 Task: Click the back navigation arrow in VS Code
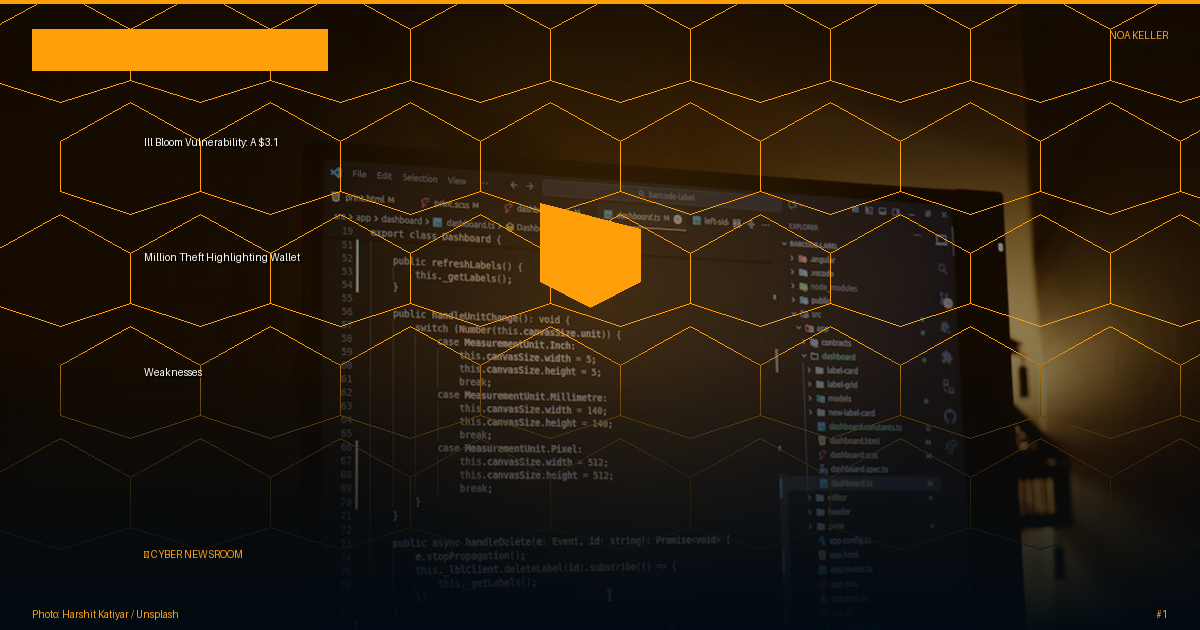click(x=514, y=184)
